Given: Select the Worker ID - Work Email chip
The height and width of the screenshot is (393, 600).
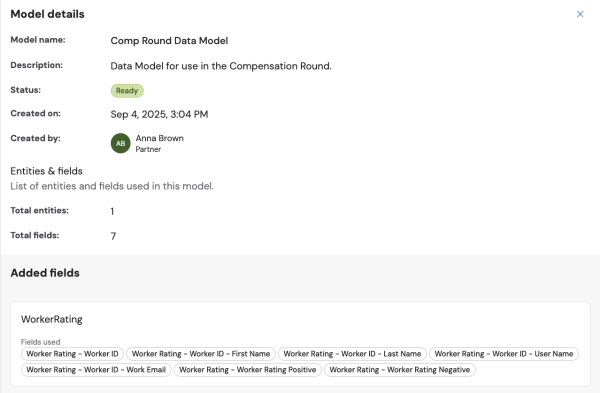Looking at the screenshot, I should [96, 370].
